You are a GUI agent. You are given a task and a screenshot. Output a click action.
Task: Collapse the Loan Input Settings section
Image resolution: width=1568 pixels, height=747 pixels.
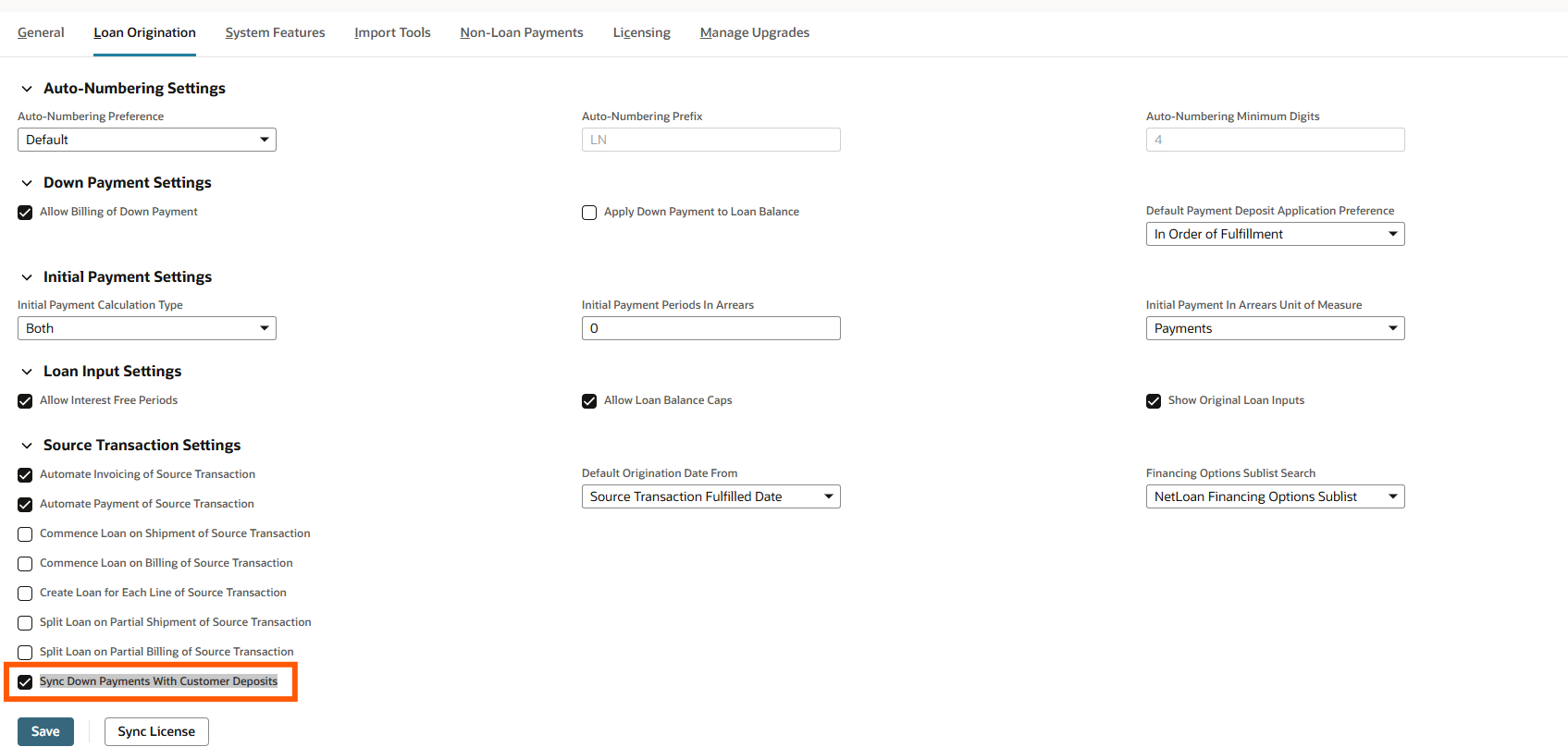(x=27, y=372)
